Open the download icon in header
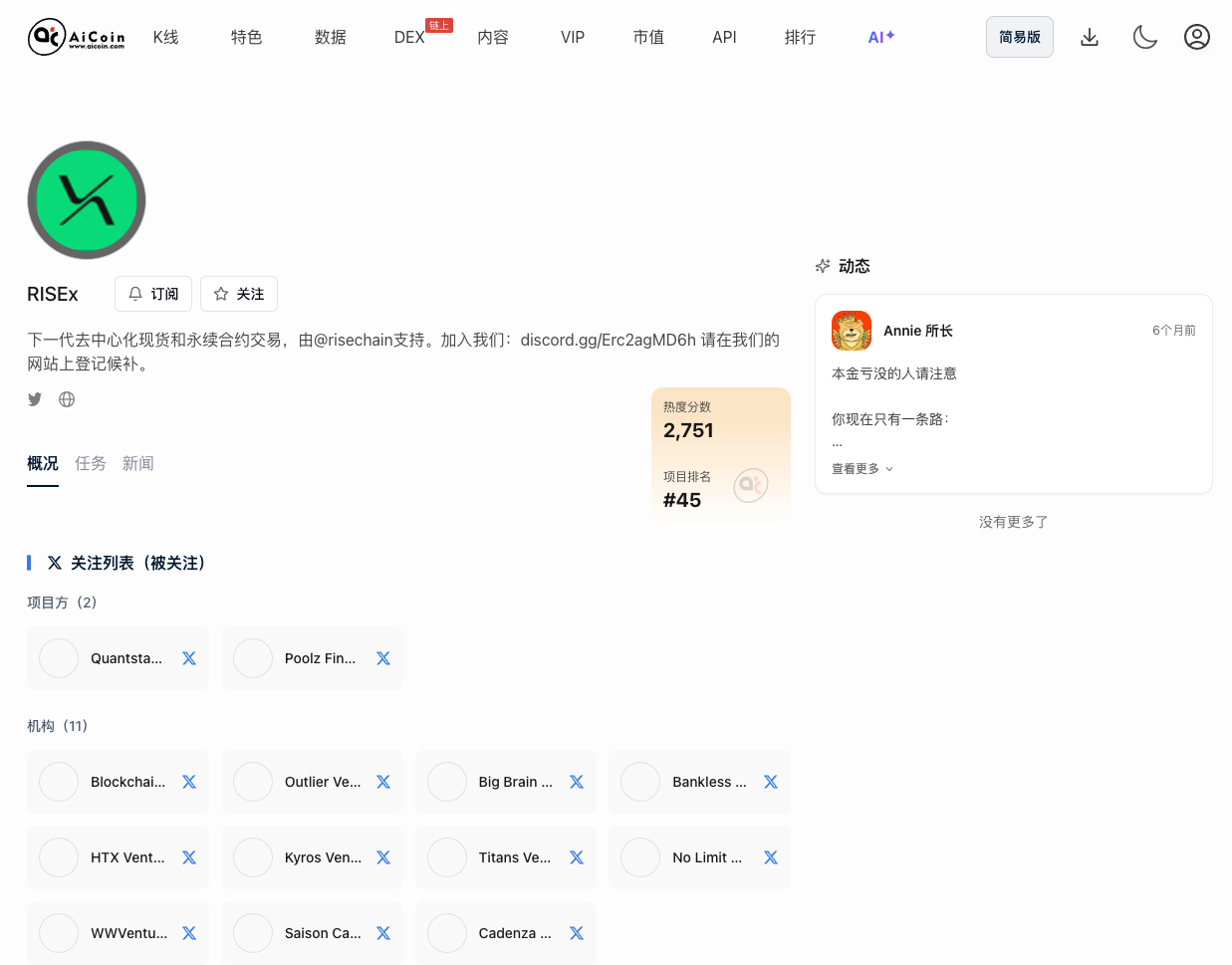Viewport: 1232px width, 965px height. pos(1090,37)
